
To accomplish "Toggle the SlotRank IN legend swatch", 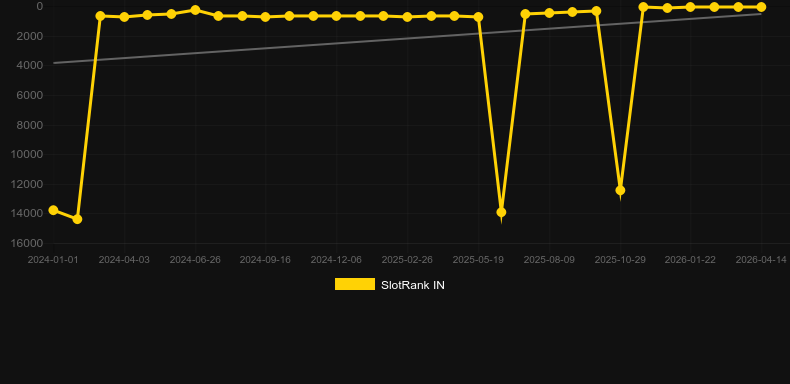I will [x=355, y=284].
